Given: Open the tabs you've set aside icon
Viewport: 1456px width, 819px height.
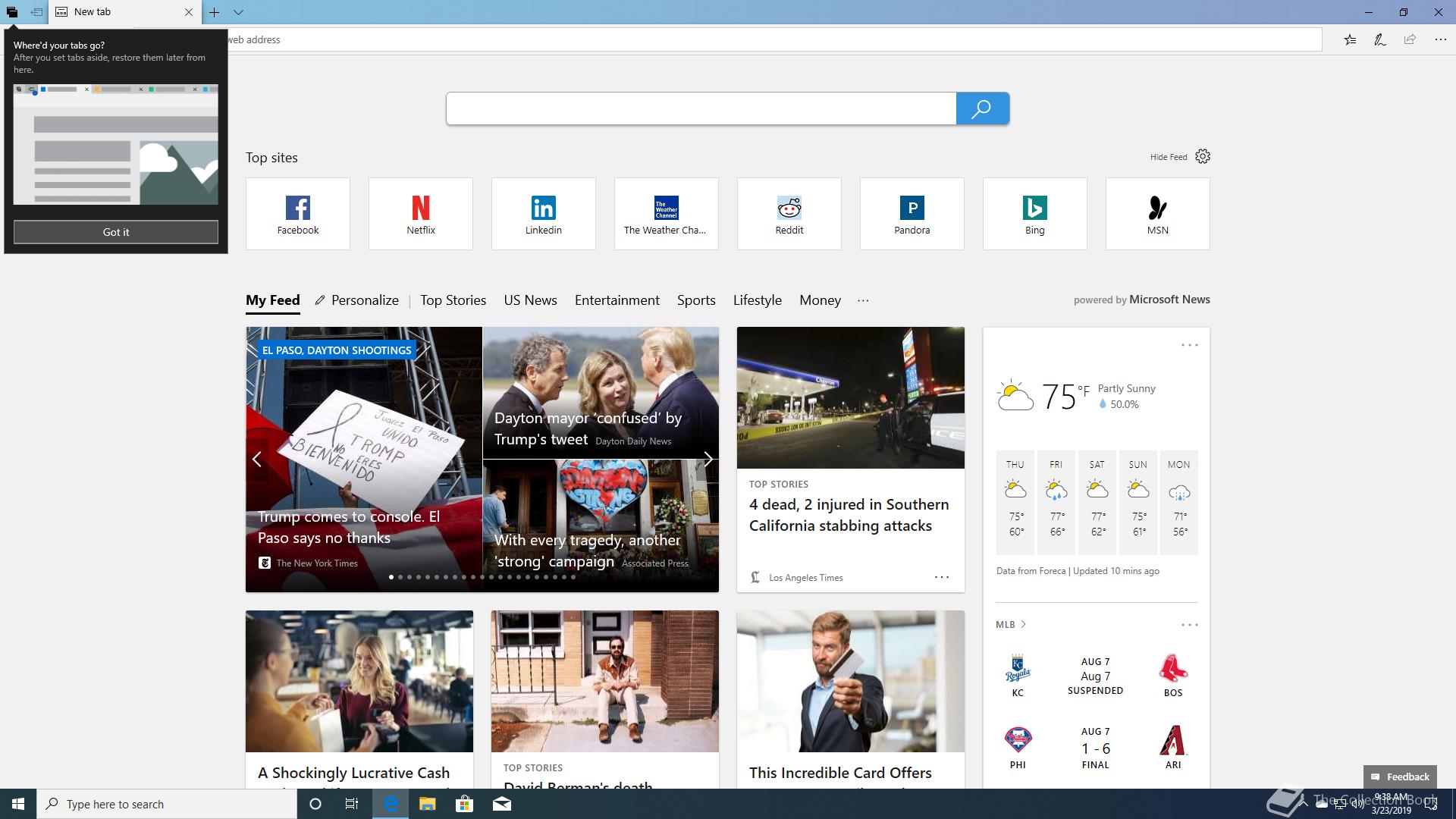Looking at the screenshot, I should pos(12,12).
